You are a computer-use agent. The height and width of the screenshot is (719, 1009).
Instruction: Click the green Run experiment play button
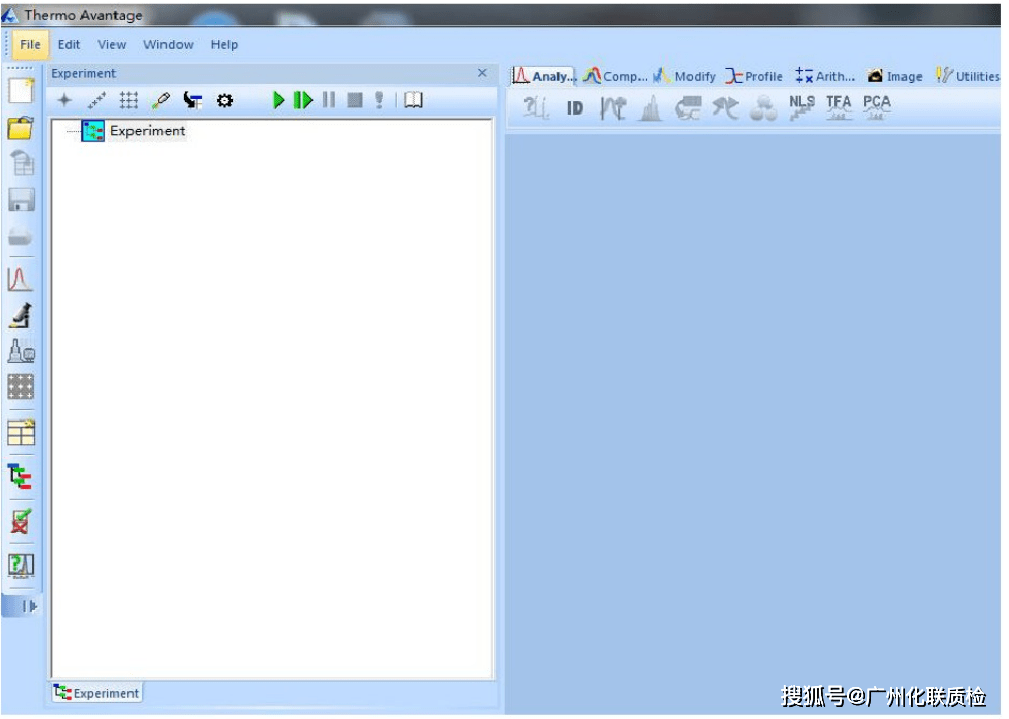[x=279, y=100]
